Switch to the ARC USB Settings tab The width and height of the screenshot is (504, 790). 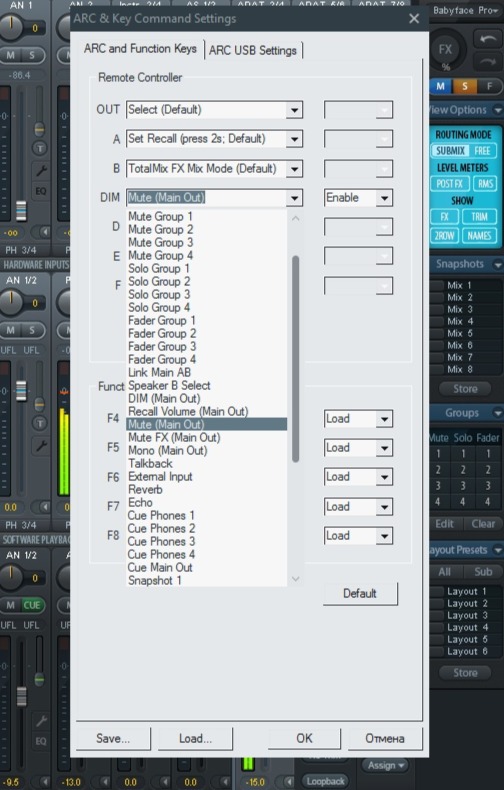tap(253, 50)
